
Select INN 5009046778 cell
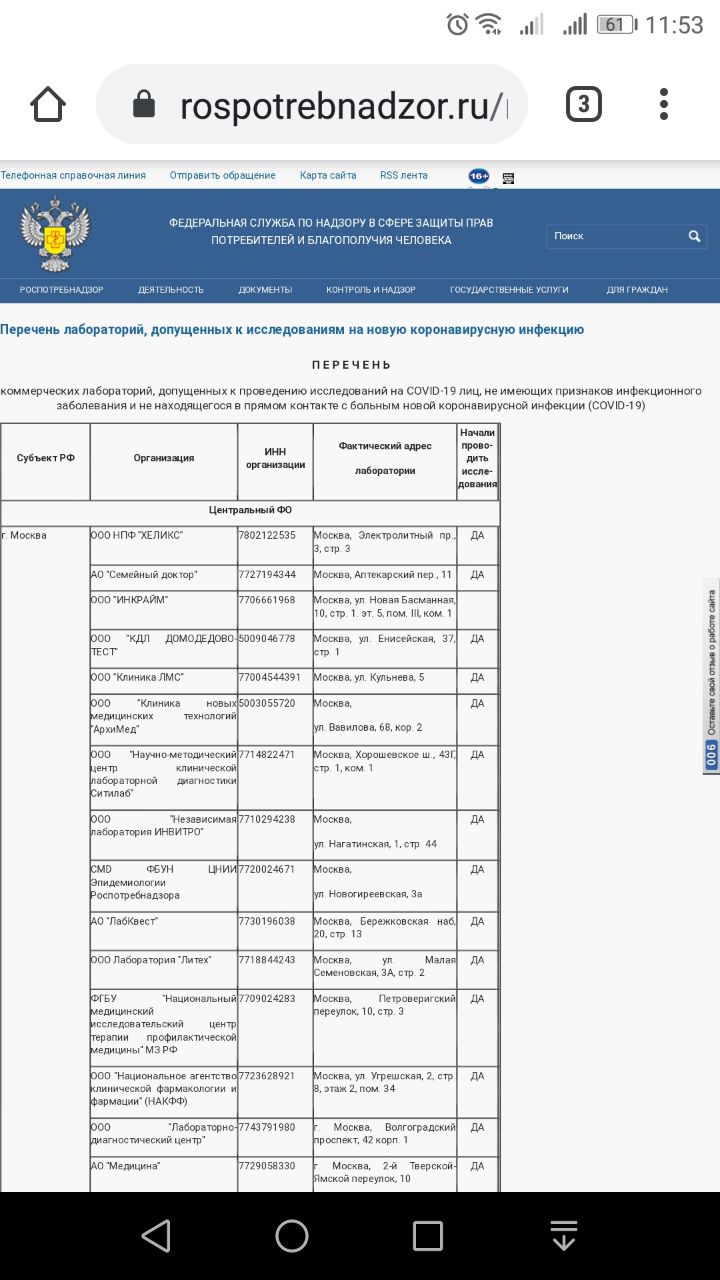[x=276, y=648]
